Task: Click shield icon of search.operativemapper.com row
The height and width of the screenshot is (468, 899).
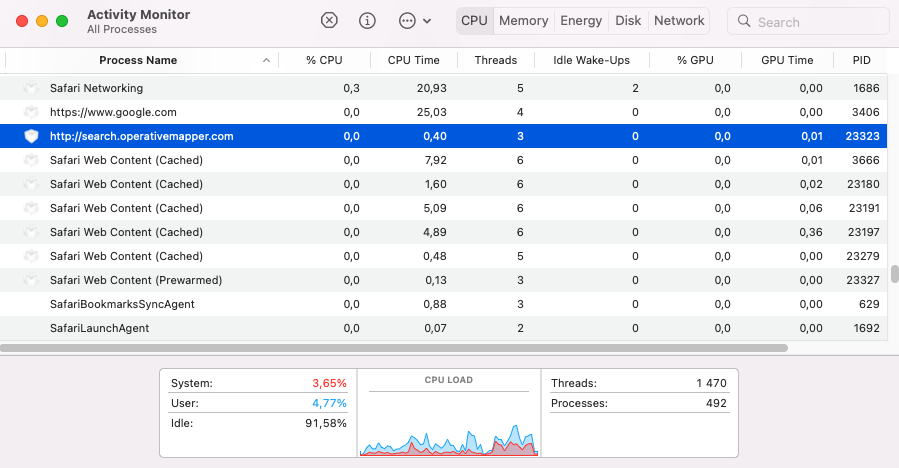Action: [x=32, y=136]
